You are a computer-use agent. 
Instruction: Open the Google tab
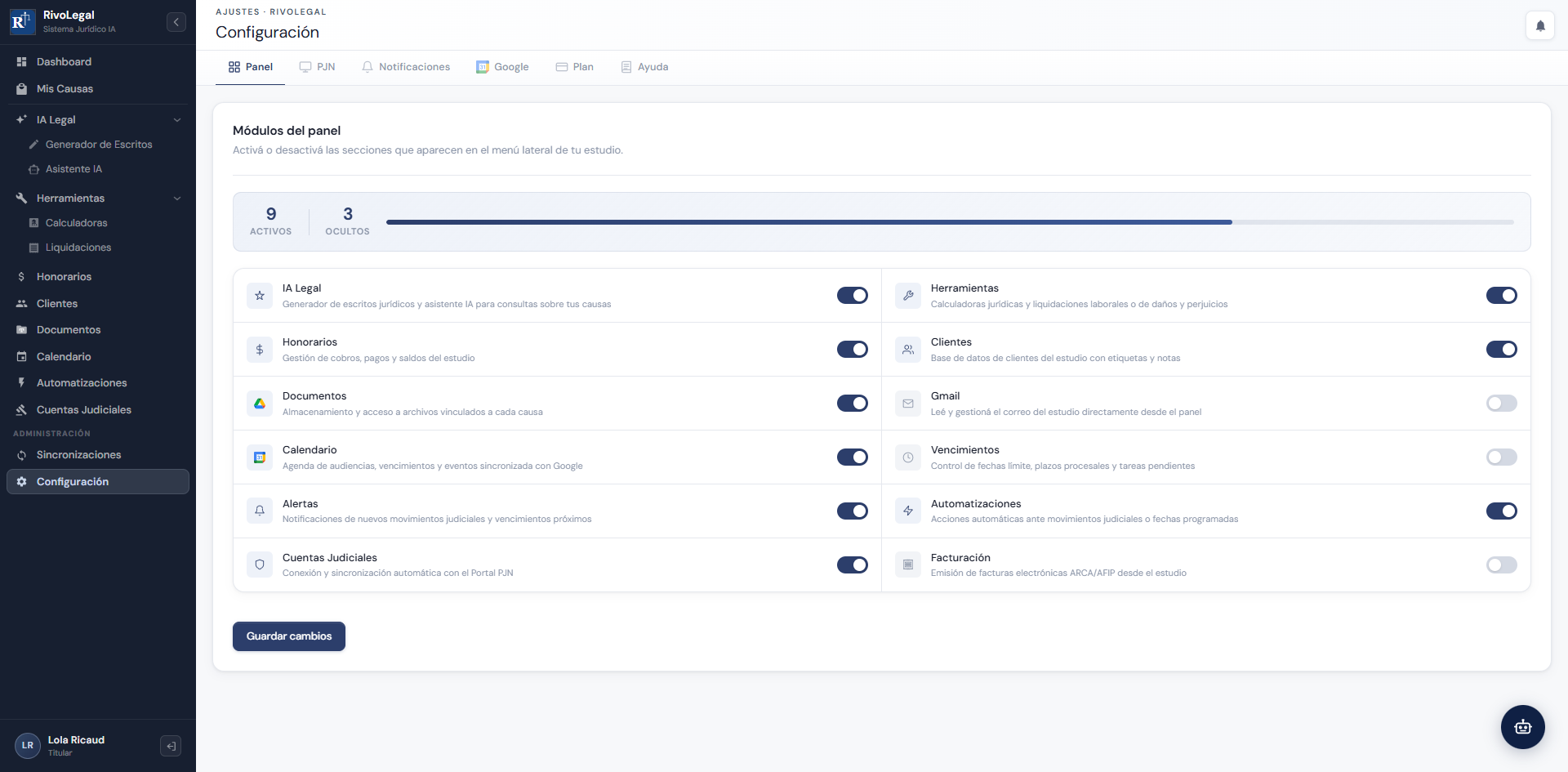pyautogui.click(x=503, y=67)
